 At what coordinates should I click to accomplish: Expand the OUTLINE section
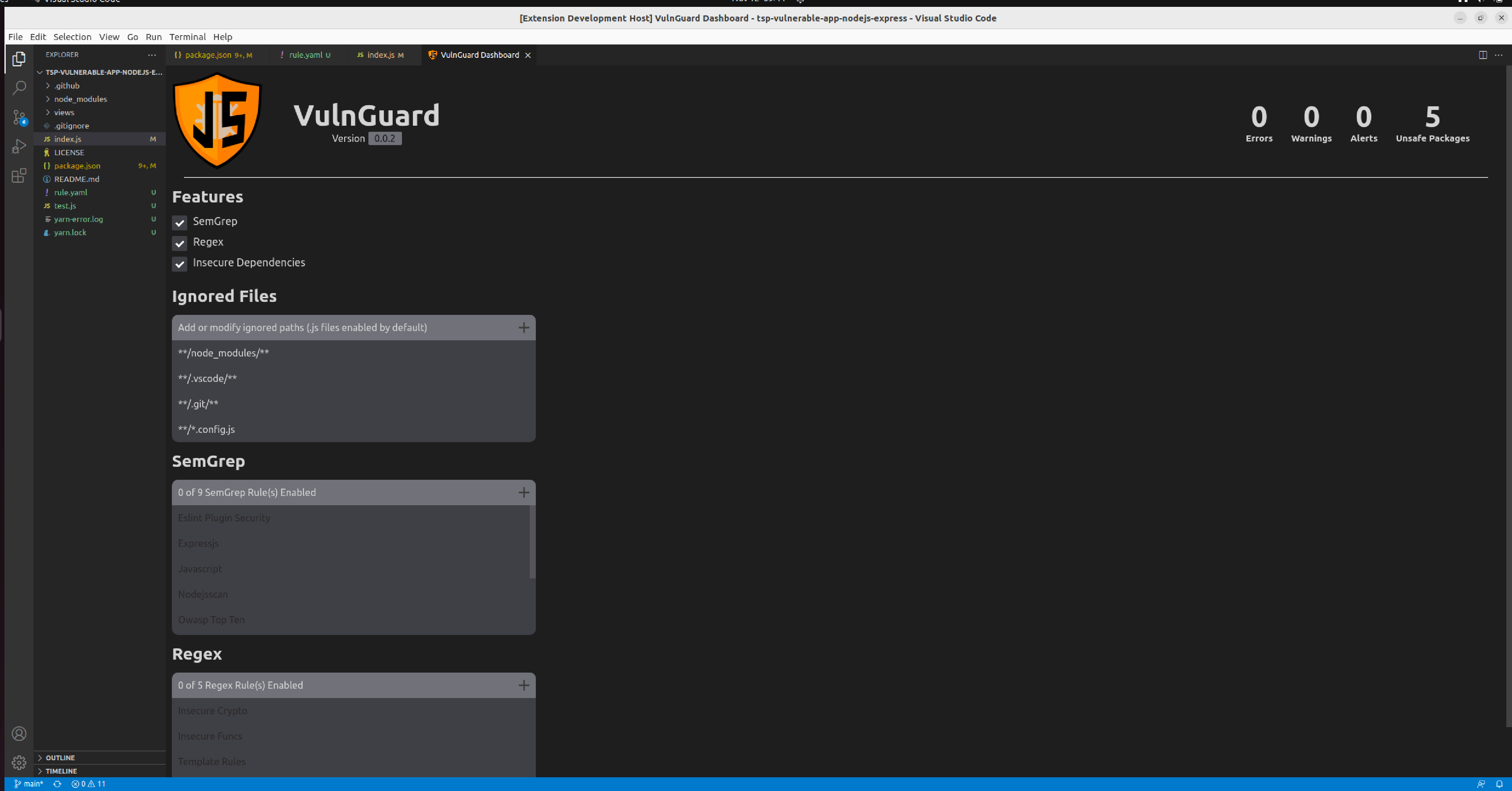tap(60, 757)
